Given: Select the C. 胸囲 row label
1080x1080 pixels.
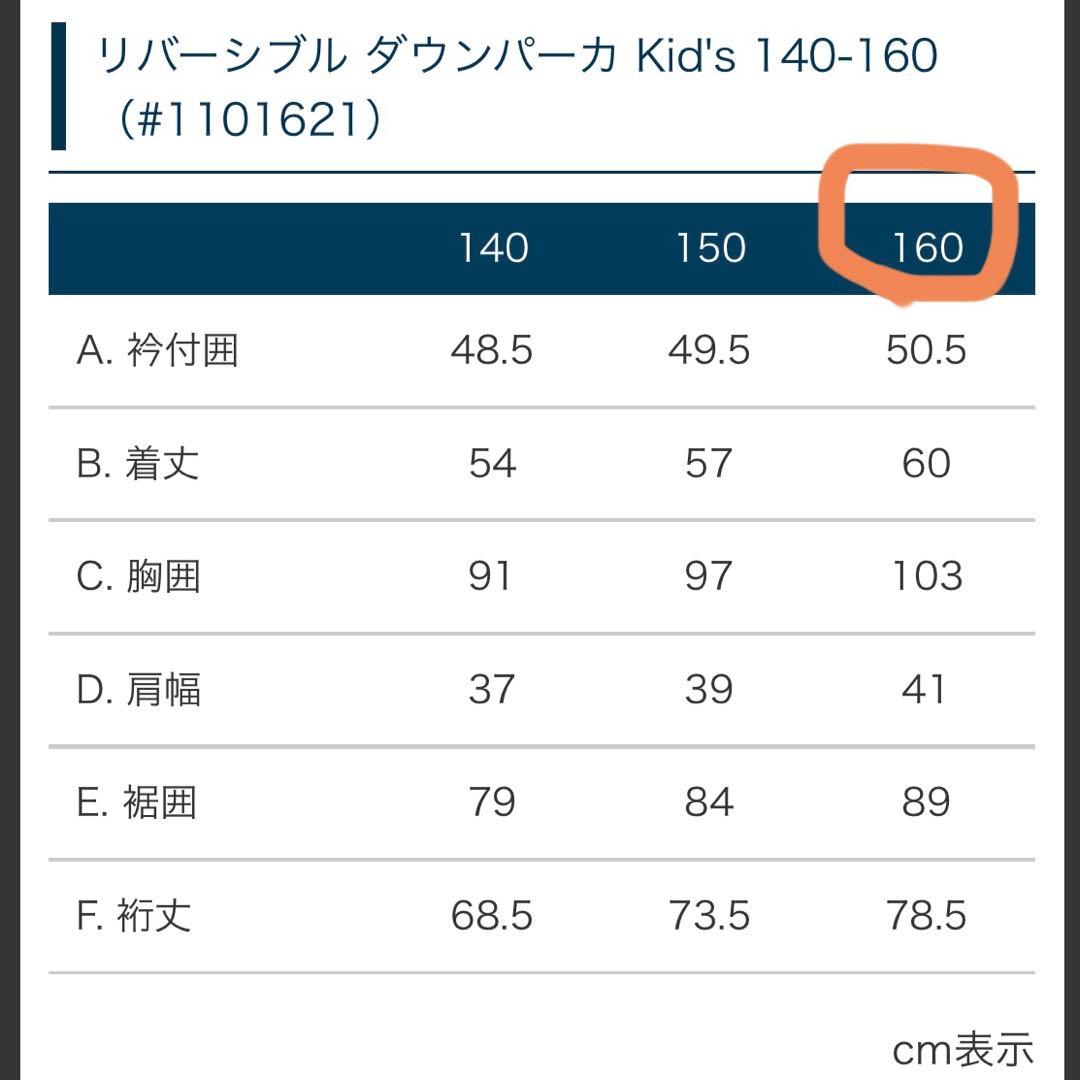Looking at the screenshot, I should click(139, 577).
